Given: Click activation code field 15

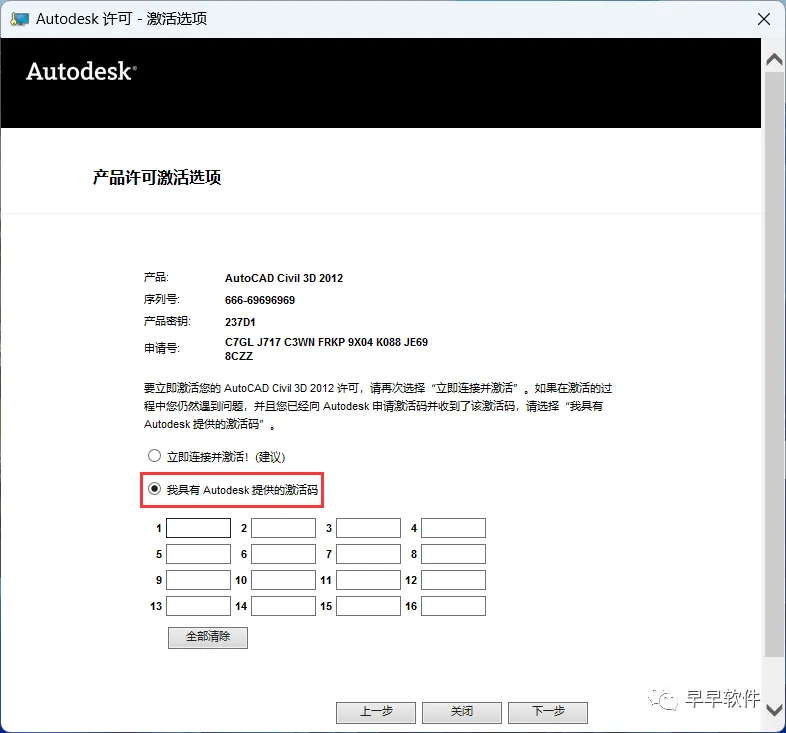Looking at the screenshot, I should click(x=368, y=606).
